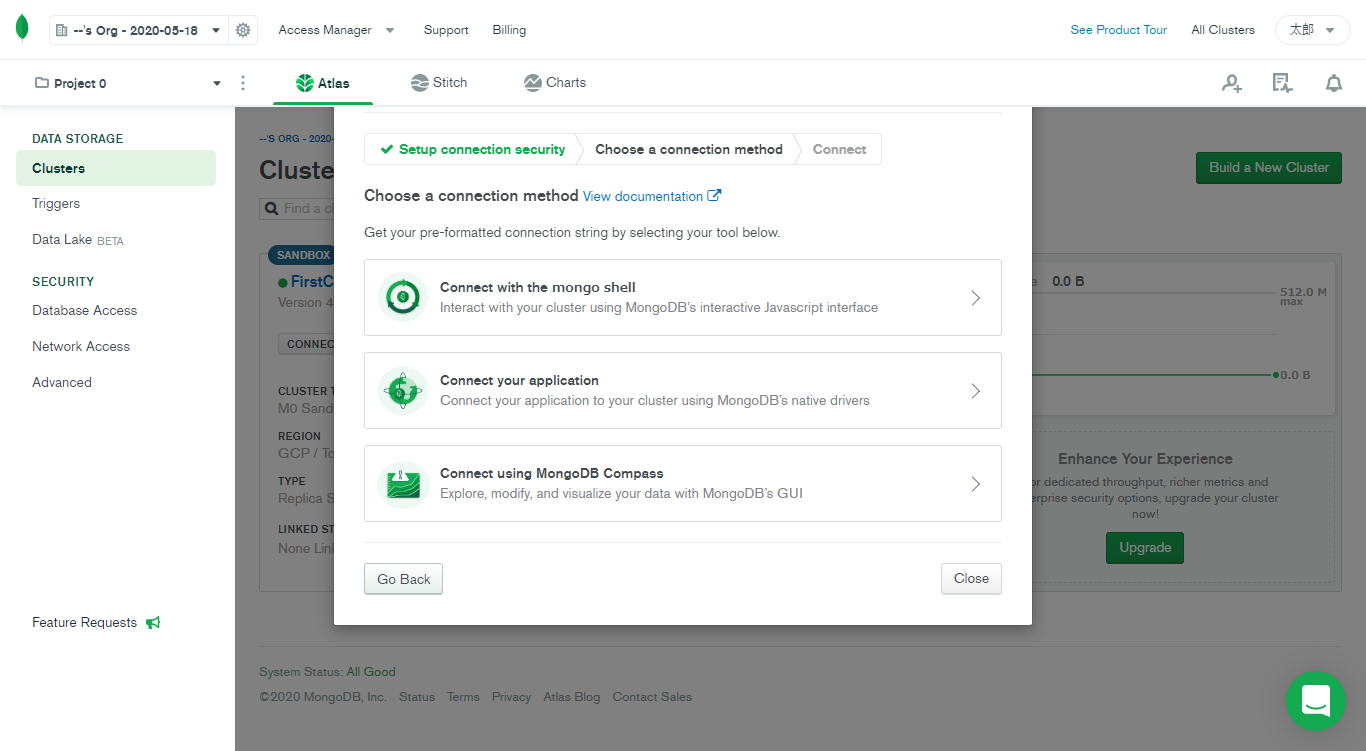The width and height of the screenshot is (1366, 751).
Task: Open Feature Requests link
Action: pos(84,622)
